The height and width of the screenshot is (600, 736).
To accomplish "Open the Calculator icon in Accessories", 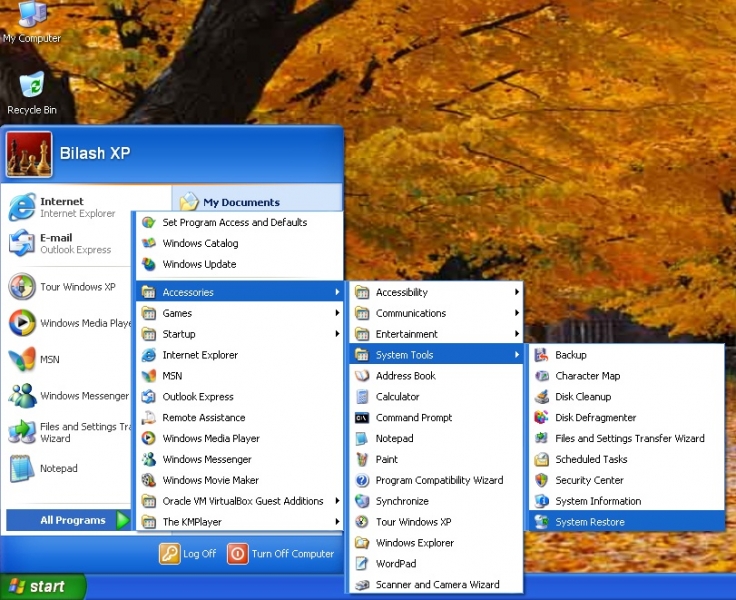I will [361, 397].
